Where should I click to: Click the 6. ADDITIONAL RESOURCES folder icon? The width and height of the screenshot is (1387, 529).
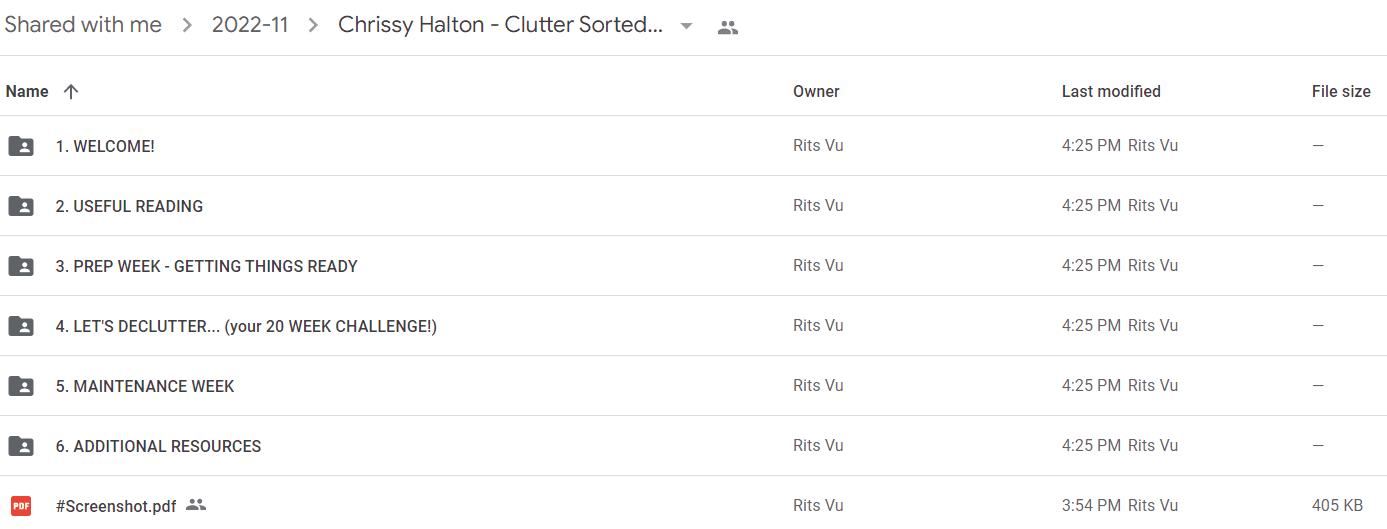[x=21, y=446]
